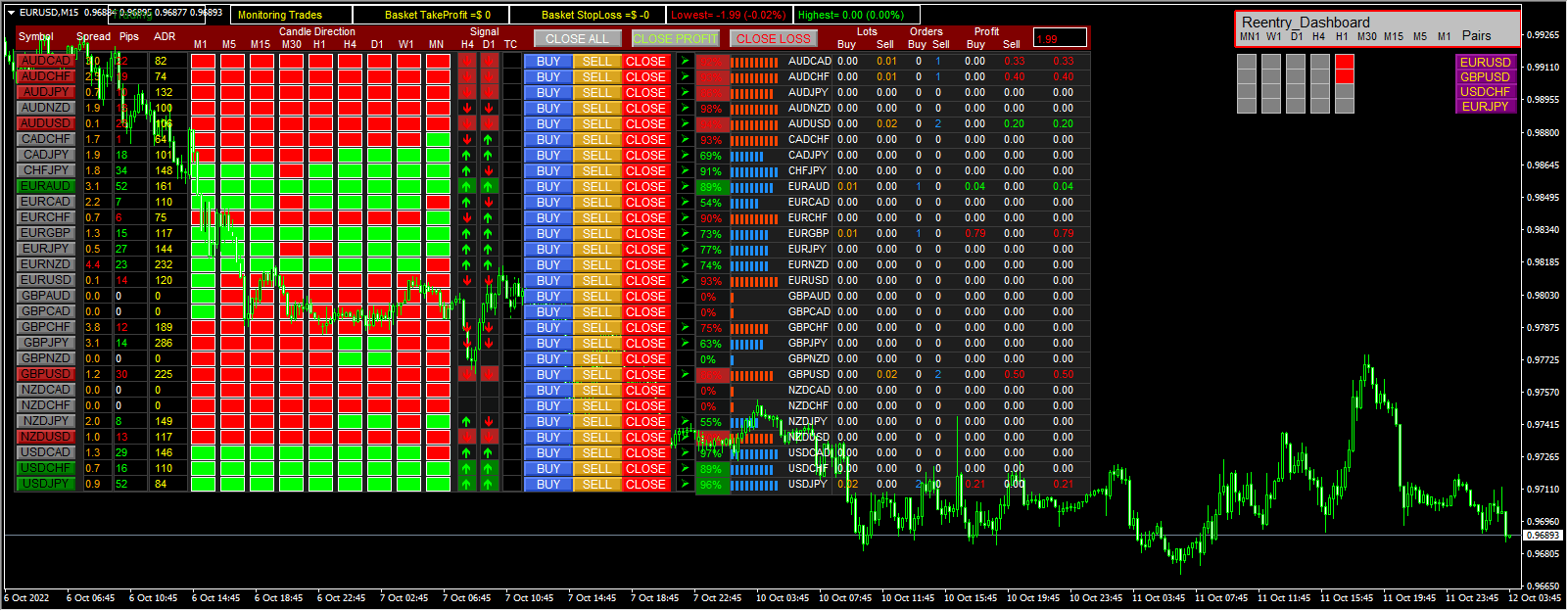This screenshot has width=1568, height=611.
Task: Click BUY in the GBPJPY row
Action: tap(548, 343)
